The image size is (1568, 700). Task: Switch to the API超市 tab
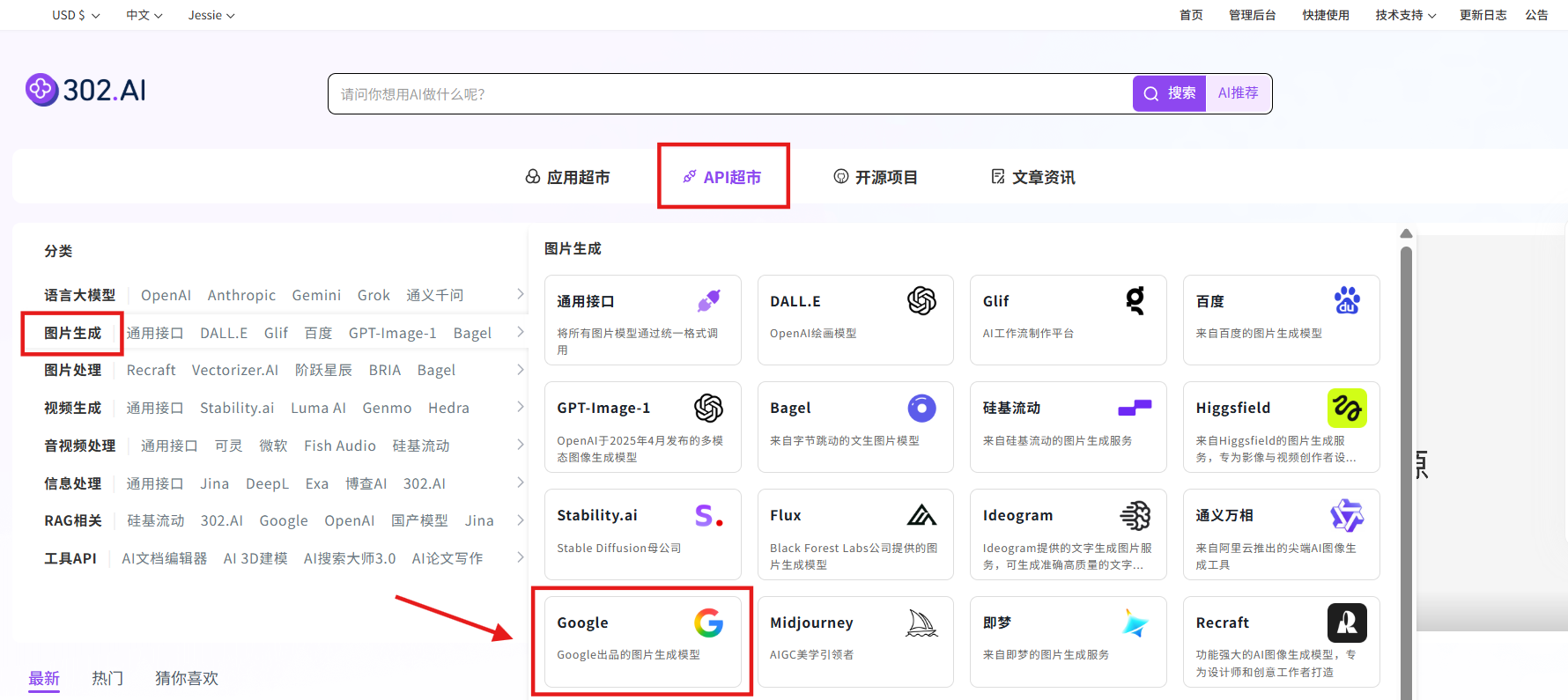(x=721, y=177)
